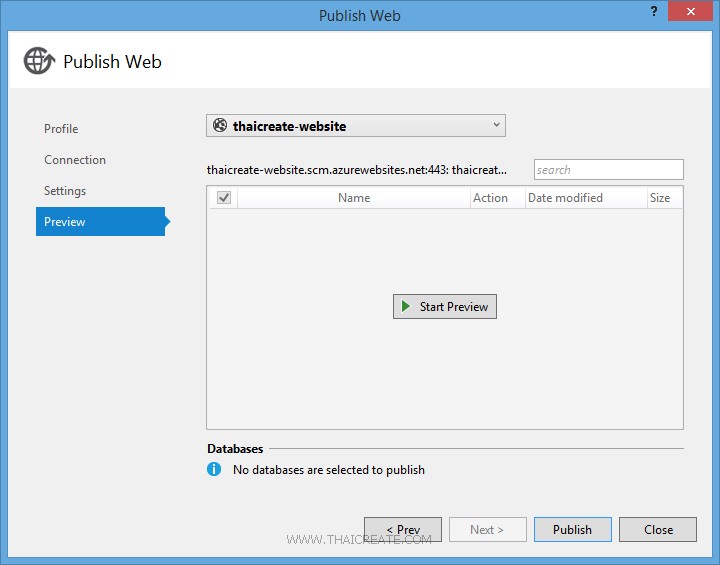Click the thaicreate-website.scm.azurewebsites.net:443 text
Viewport: 720px width, 565px height.
(x=357, y=170)
